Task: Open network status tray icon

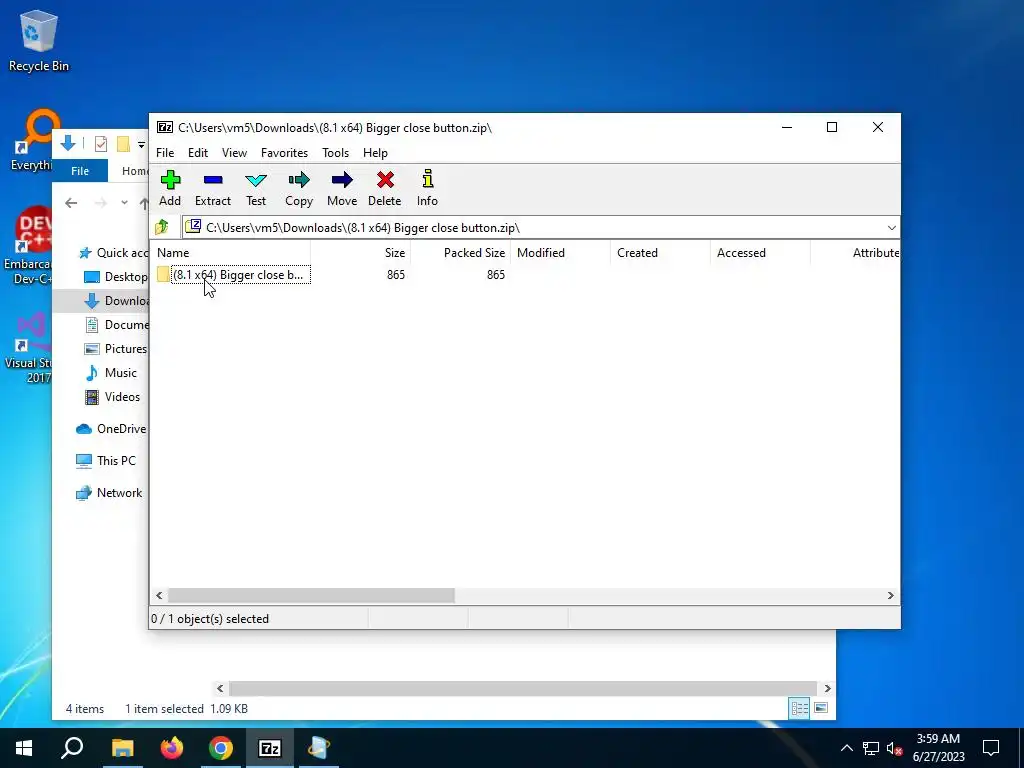Action: (x=871, y=748)
